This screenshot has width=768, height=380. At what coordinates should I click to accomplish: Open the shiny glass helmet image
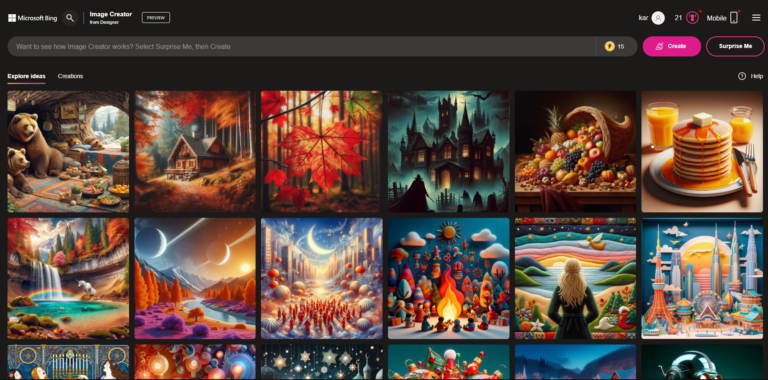pos(702,362)
